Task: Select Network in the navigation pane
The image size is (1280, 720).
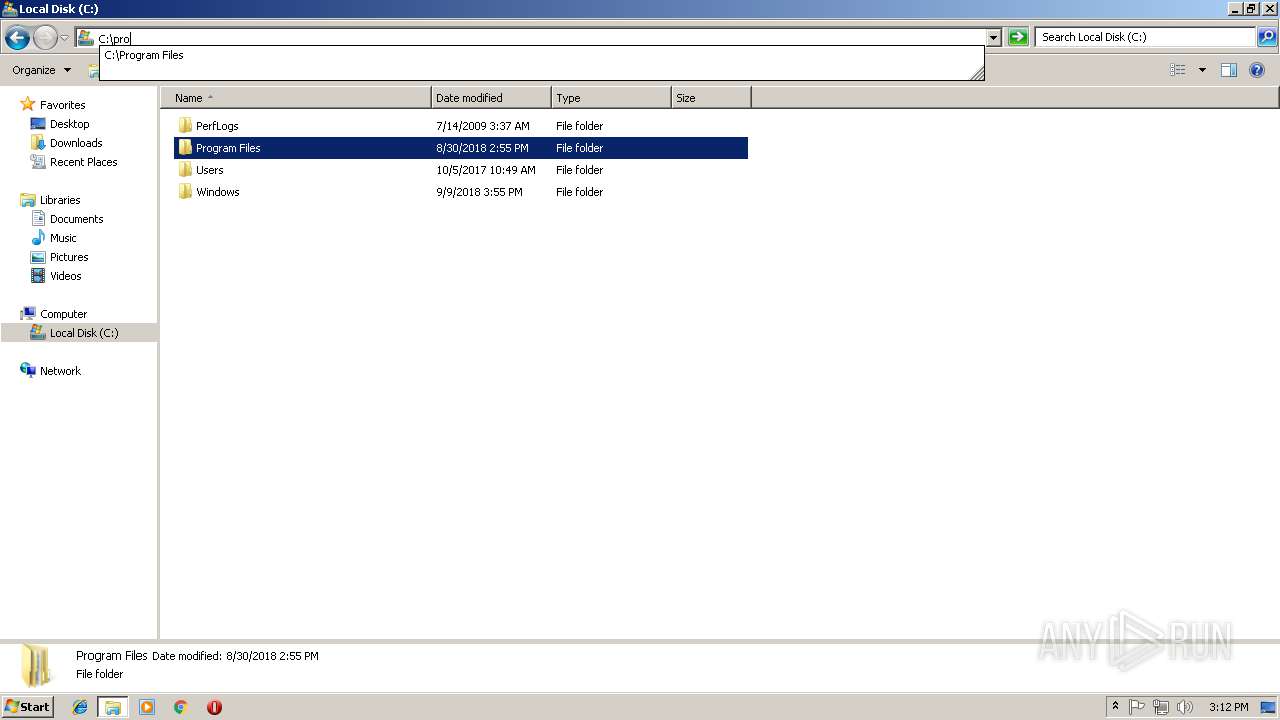Action: [x=60, y=371]
